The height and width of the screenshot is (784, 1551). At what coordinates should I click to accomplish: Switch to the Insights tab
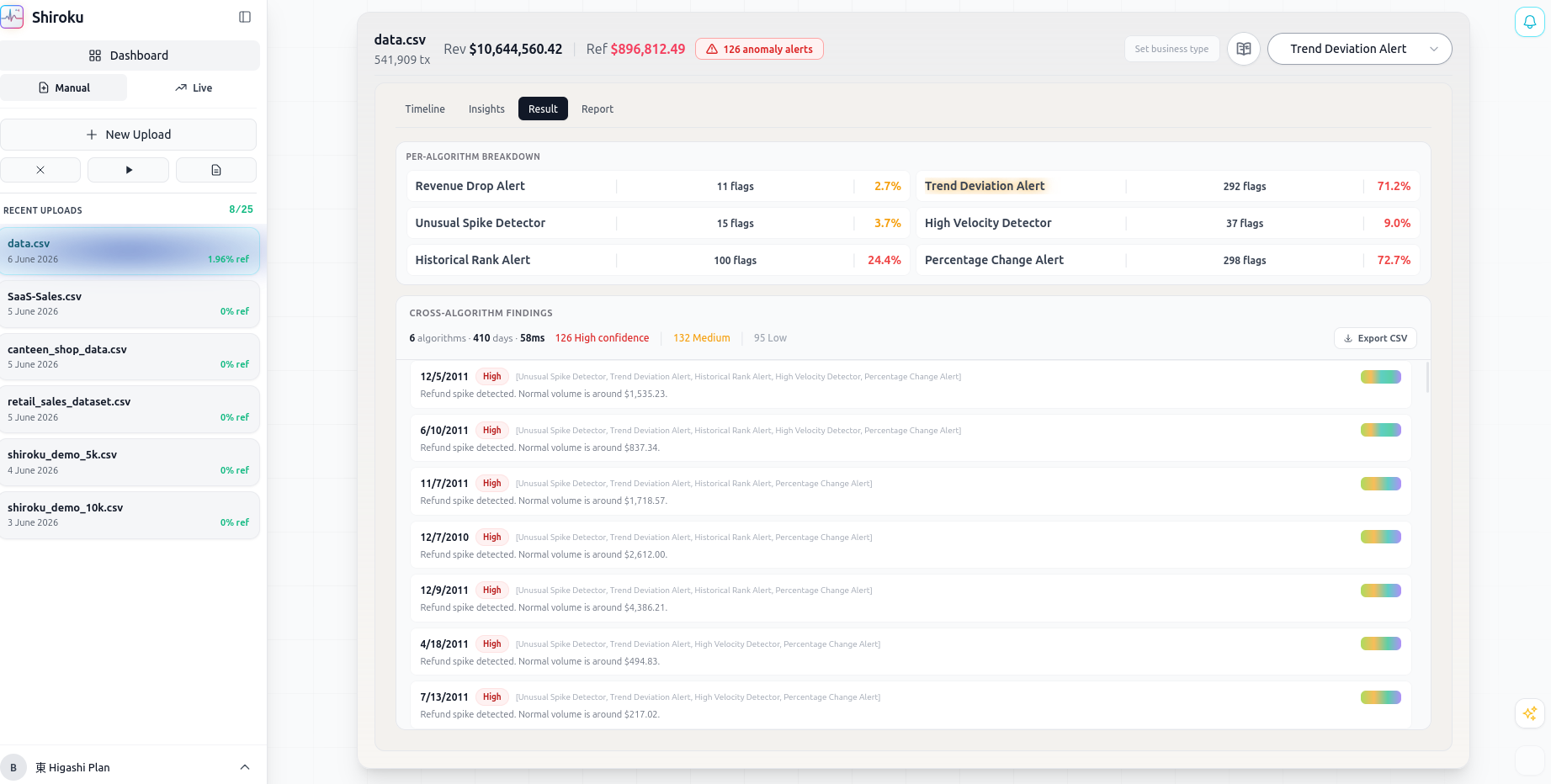(x=486, y=109)
